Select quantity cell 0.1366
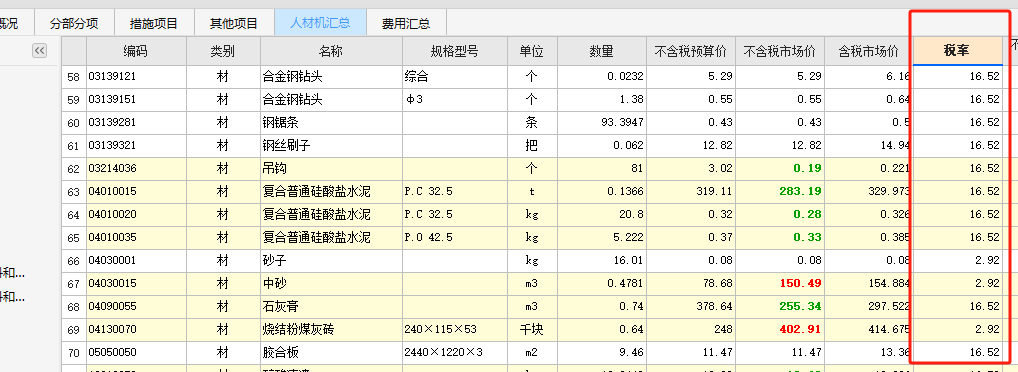Screen dimensions: 1018x372 601,192
